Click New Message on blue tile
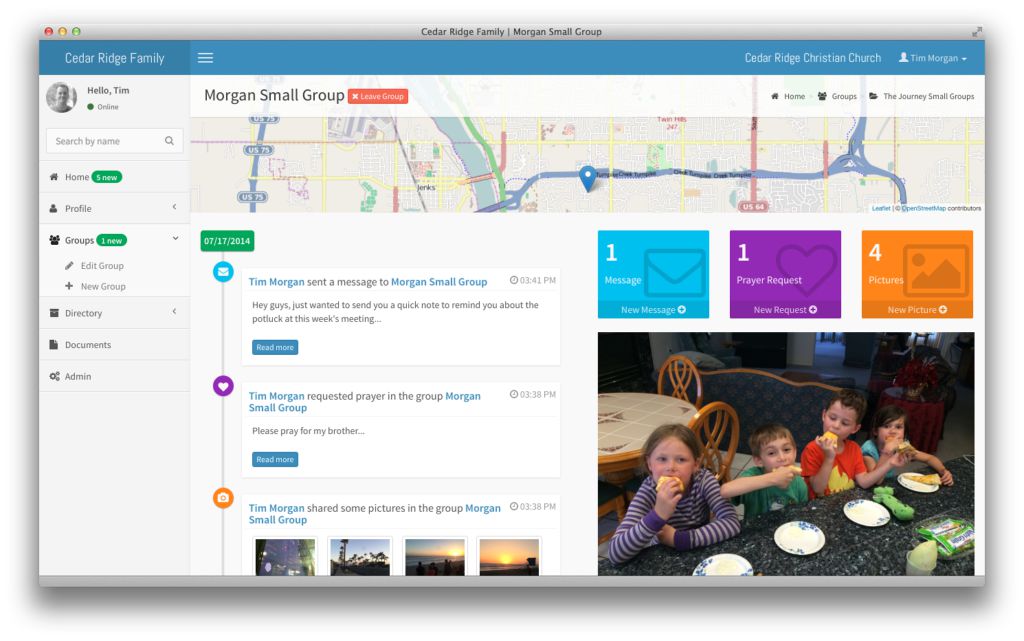Screen dimensions: 1024x641 (x=653, y=310)
